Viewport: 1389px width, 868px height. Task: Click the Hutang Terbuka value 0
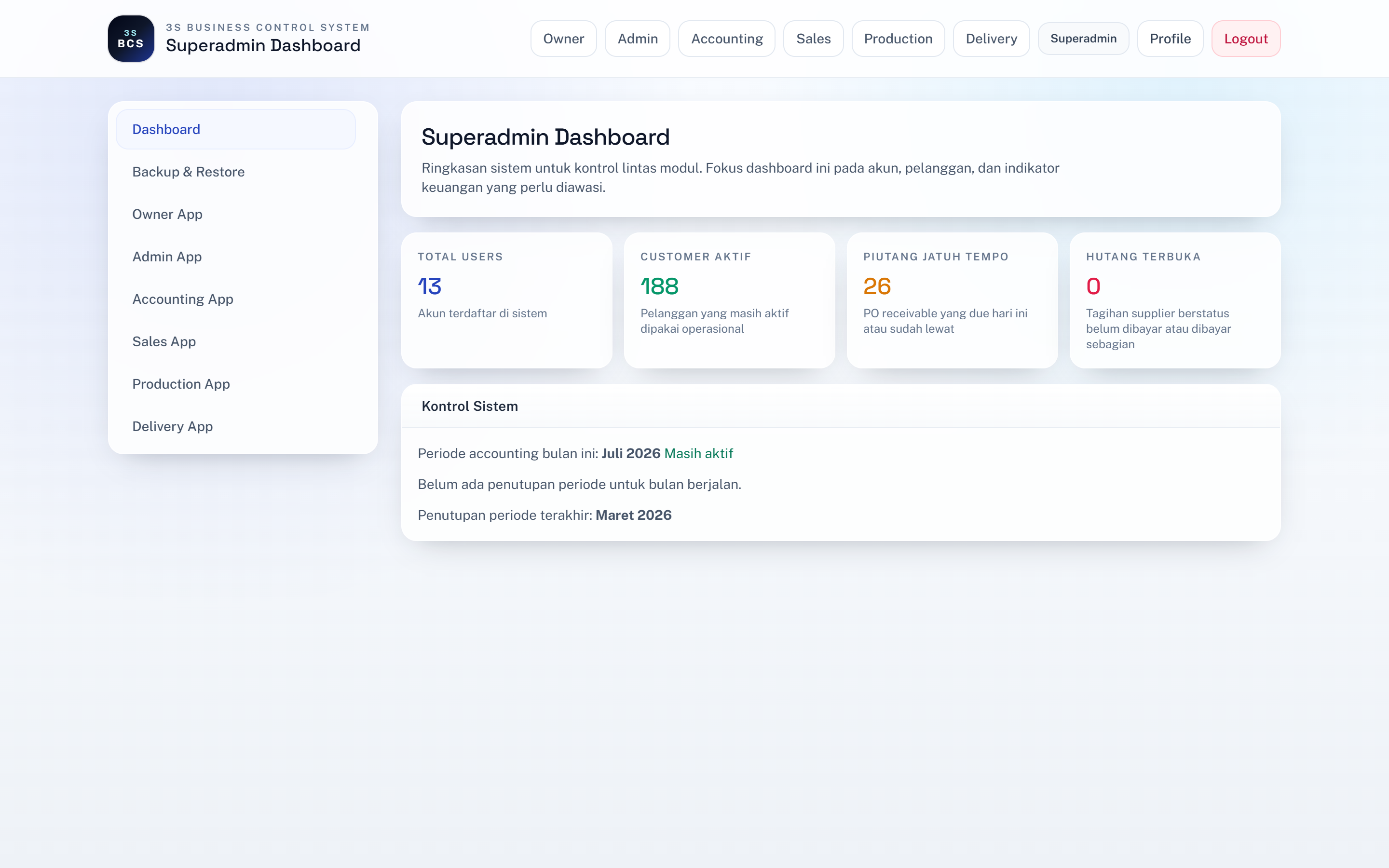pos(1093,286)
